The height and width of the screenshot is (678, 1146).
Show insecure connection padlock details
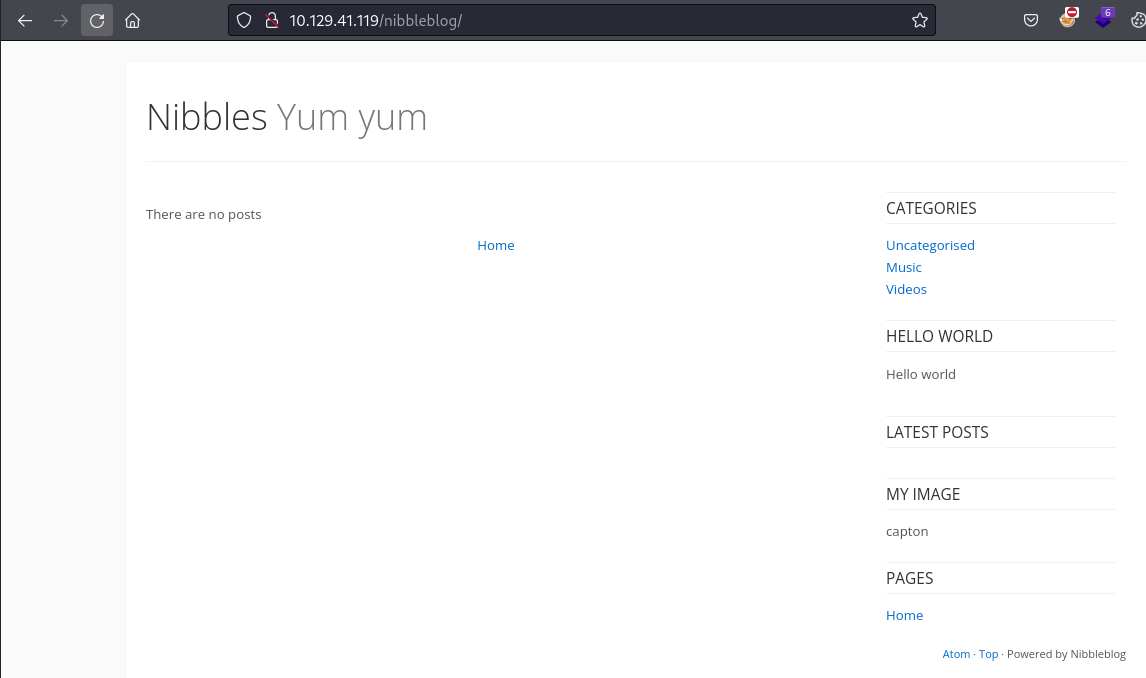tap(270, 20)
